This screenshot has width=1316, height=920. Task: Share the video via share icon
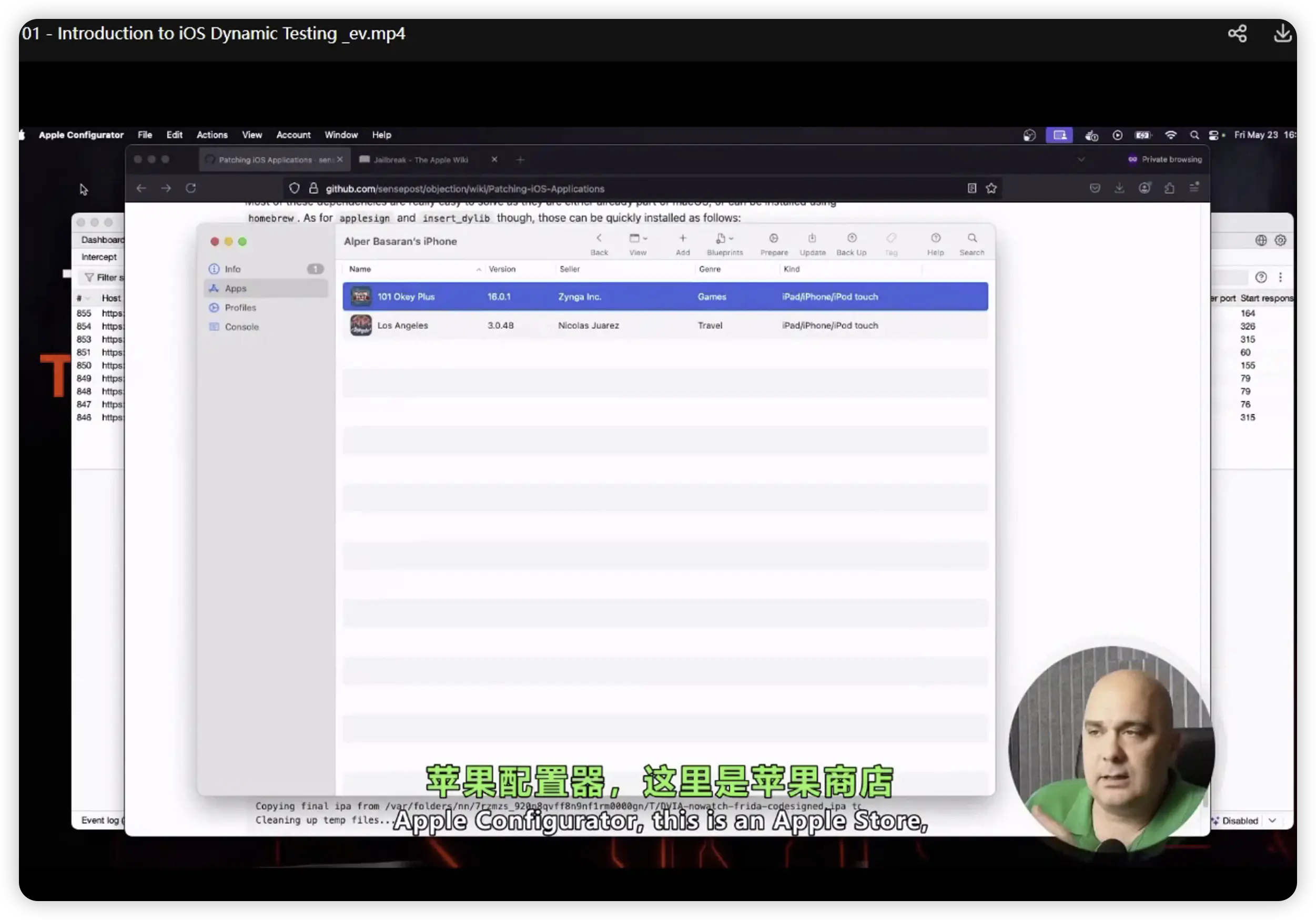[1237, 33]
